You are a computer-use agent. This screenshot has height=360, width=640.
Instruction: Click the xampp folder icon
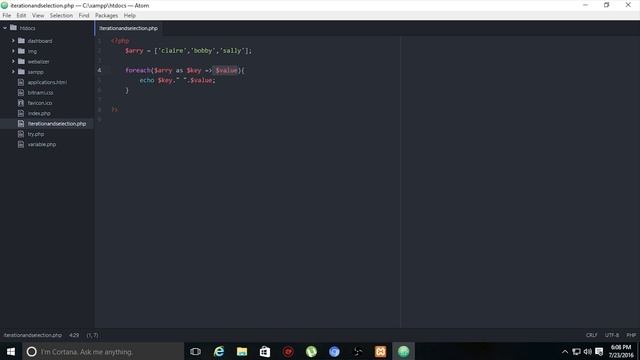[x=21, y=72]
